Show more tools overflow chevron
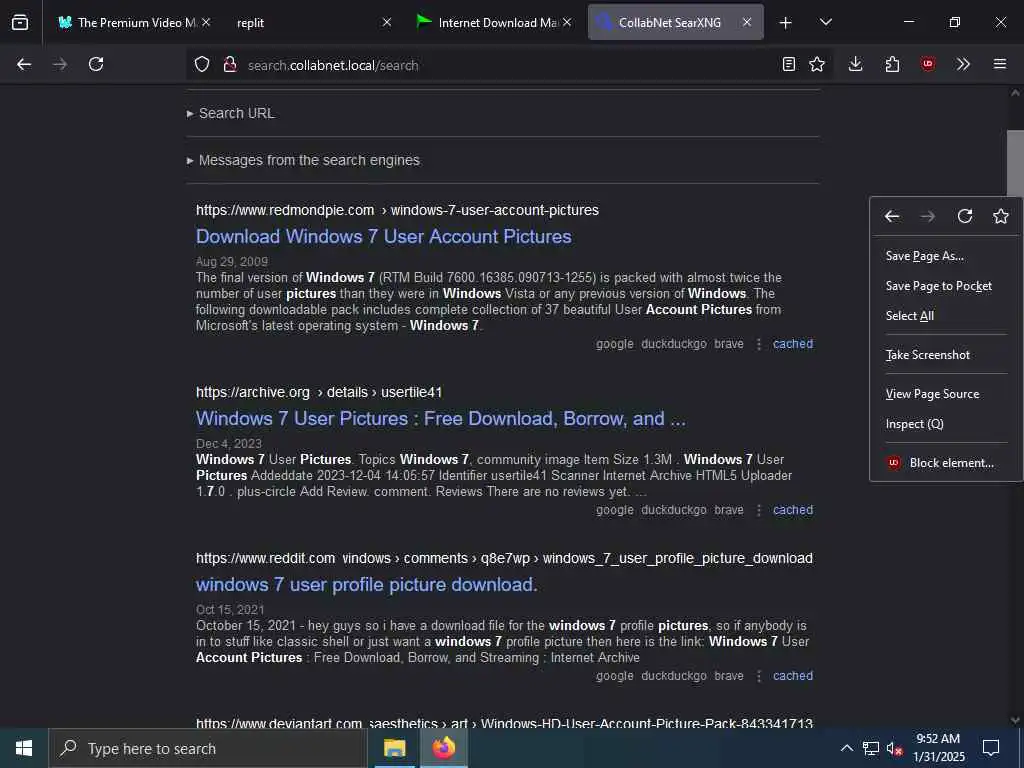This screenshot has width=1024, height=768. click(x=963, y=64)
